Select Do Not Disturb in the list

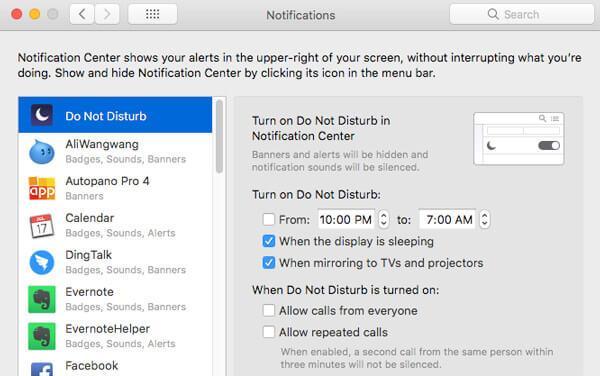click(x=115, y=115)
